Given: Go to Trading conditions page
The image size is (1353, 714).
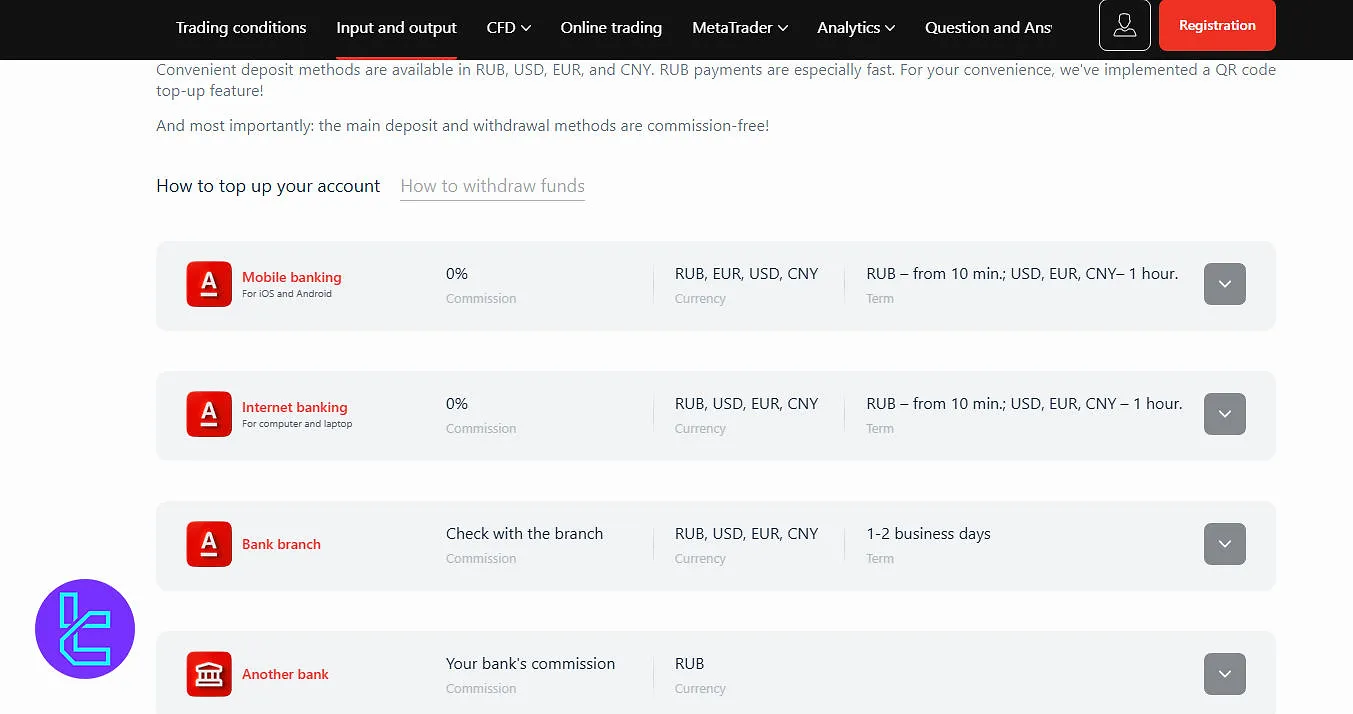Looking at the screenshot, I should point(241,28).
